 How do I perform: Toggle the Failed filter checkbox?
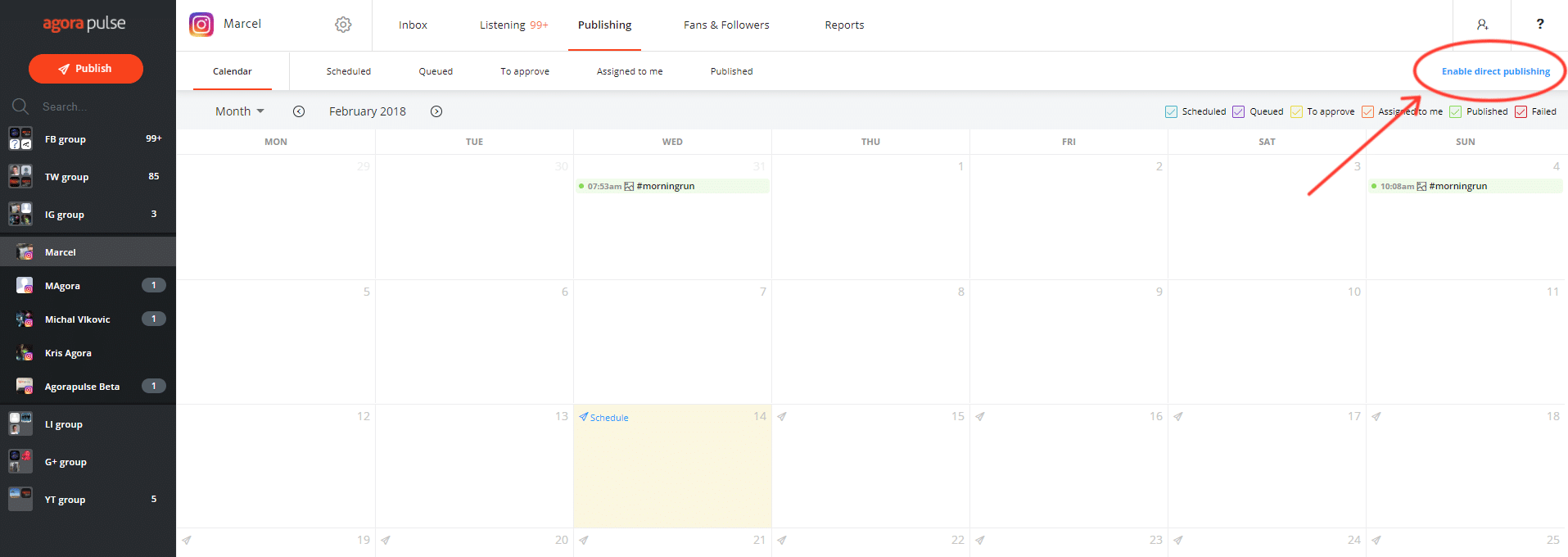point(1521,111)
